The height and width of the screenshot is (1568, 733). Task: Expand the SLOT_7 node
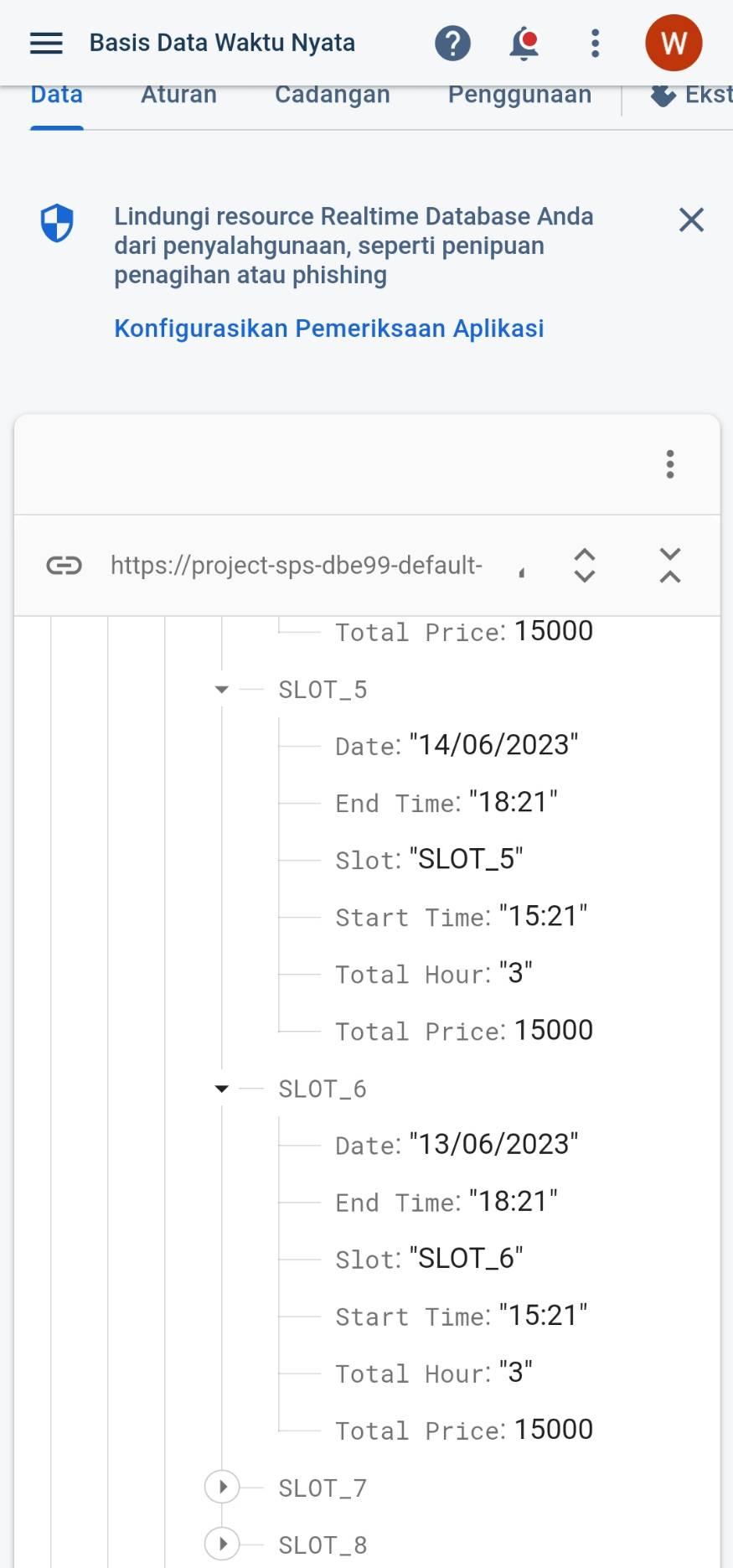[x=222, y=1488]
